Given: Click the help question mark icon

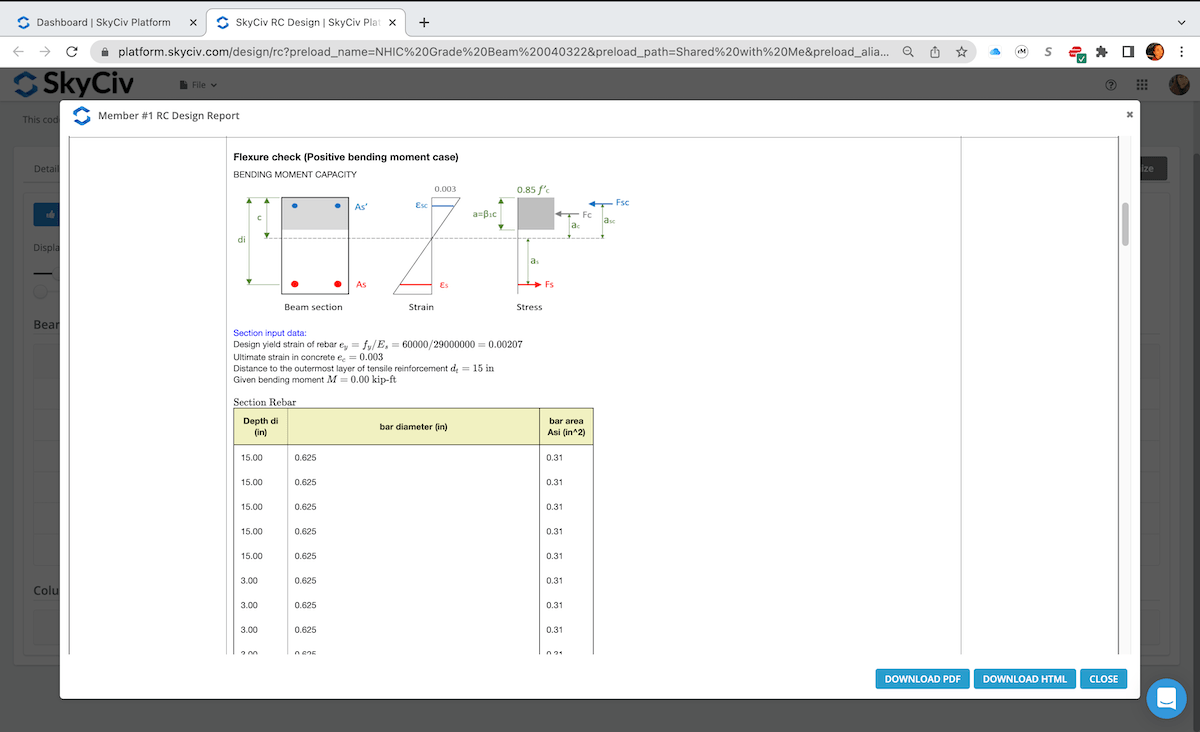Looking at the screenshot, I should coord(1110,85).
